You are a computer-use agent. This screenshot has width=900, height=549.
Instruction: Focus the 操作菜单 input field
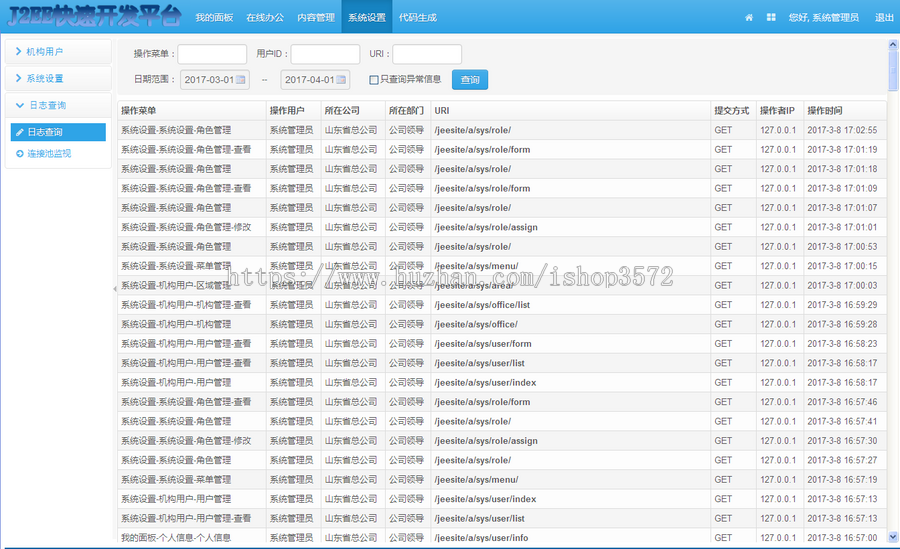pyautogui.click(x=212, y=54)
